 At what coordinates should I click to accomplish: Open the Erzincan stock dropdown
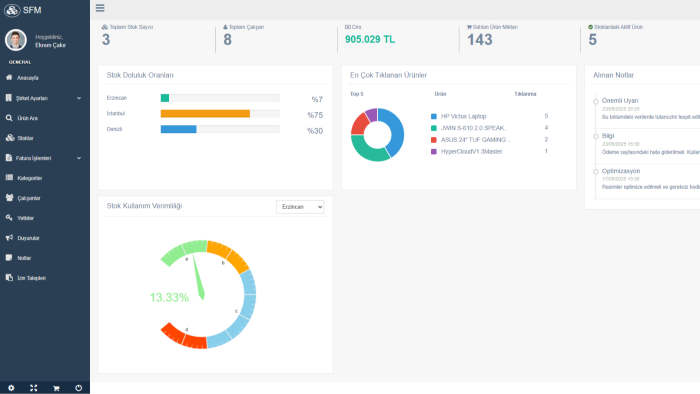click(300, 207)
